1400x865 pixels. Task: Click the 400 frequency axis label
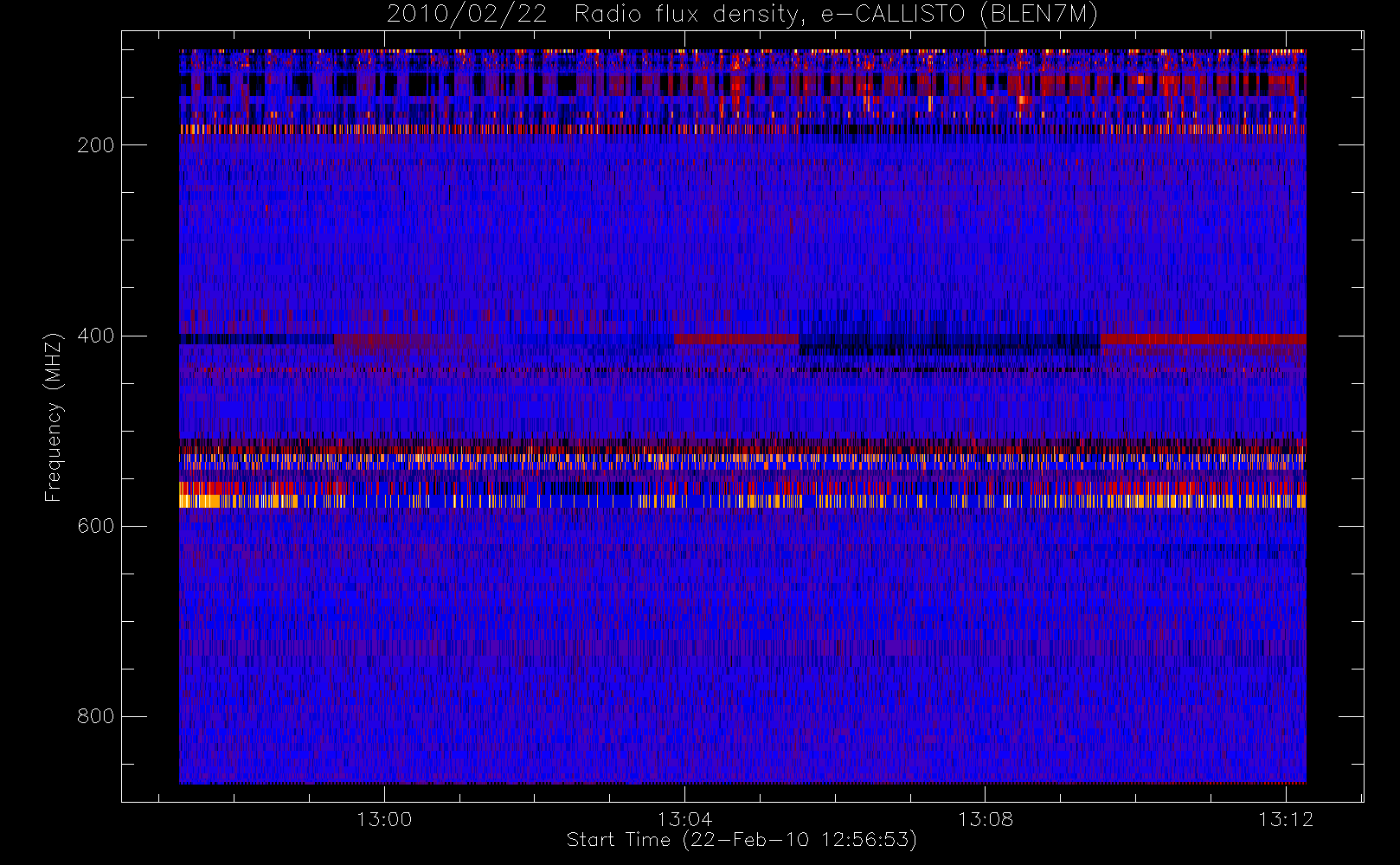pyautogui.click(x=95, y=336)
